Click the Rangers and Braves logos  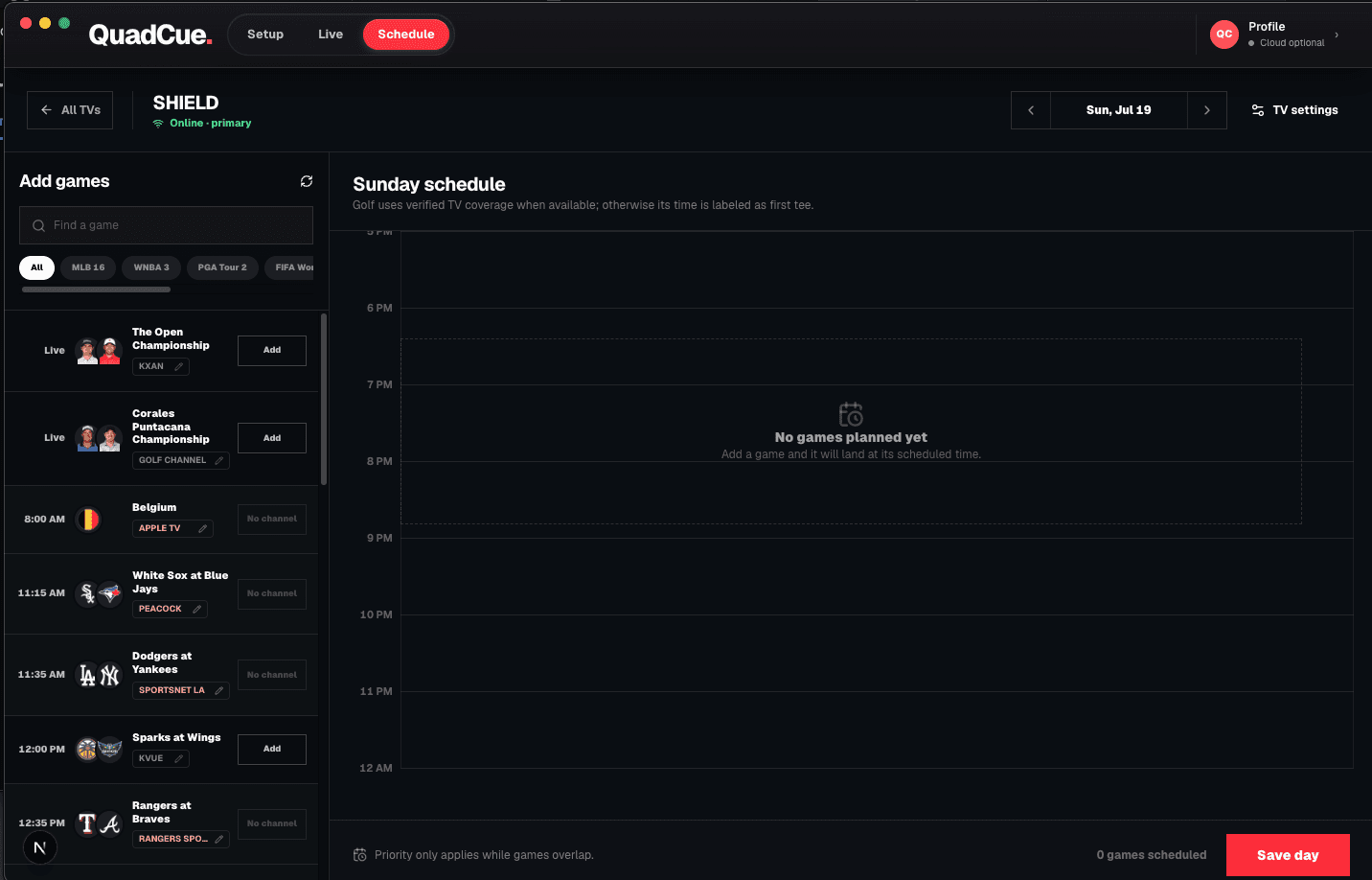[x=99, y=823]
